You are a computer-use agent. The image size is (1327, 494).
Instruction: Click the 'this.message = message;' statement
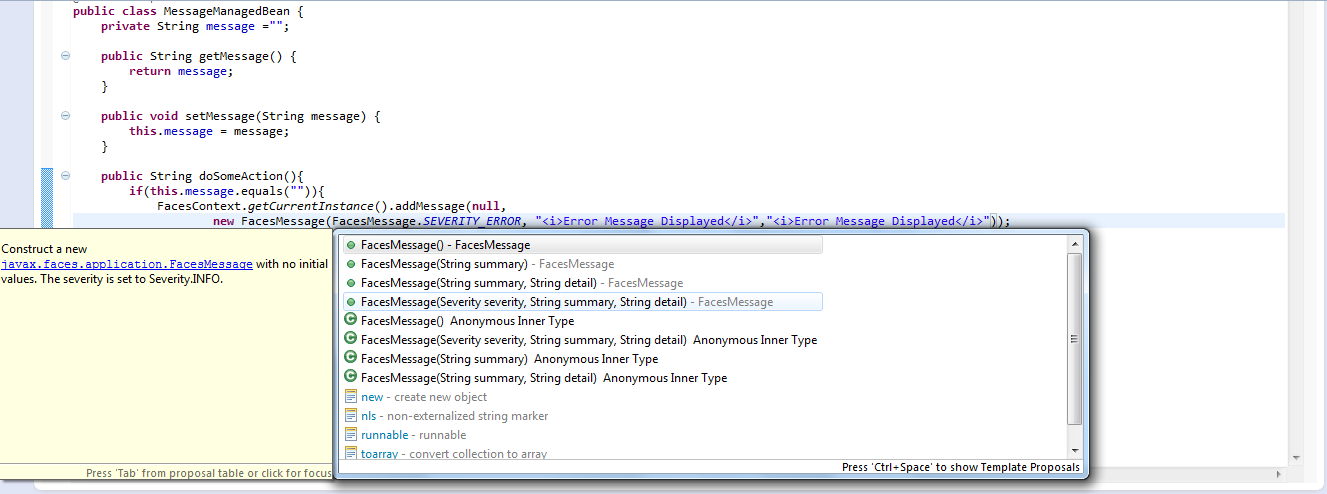(x=208, y=131)
